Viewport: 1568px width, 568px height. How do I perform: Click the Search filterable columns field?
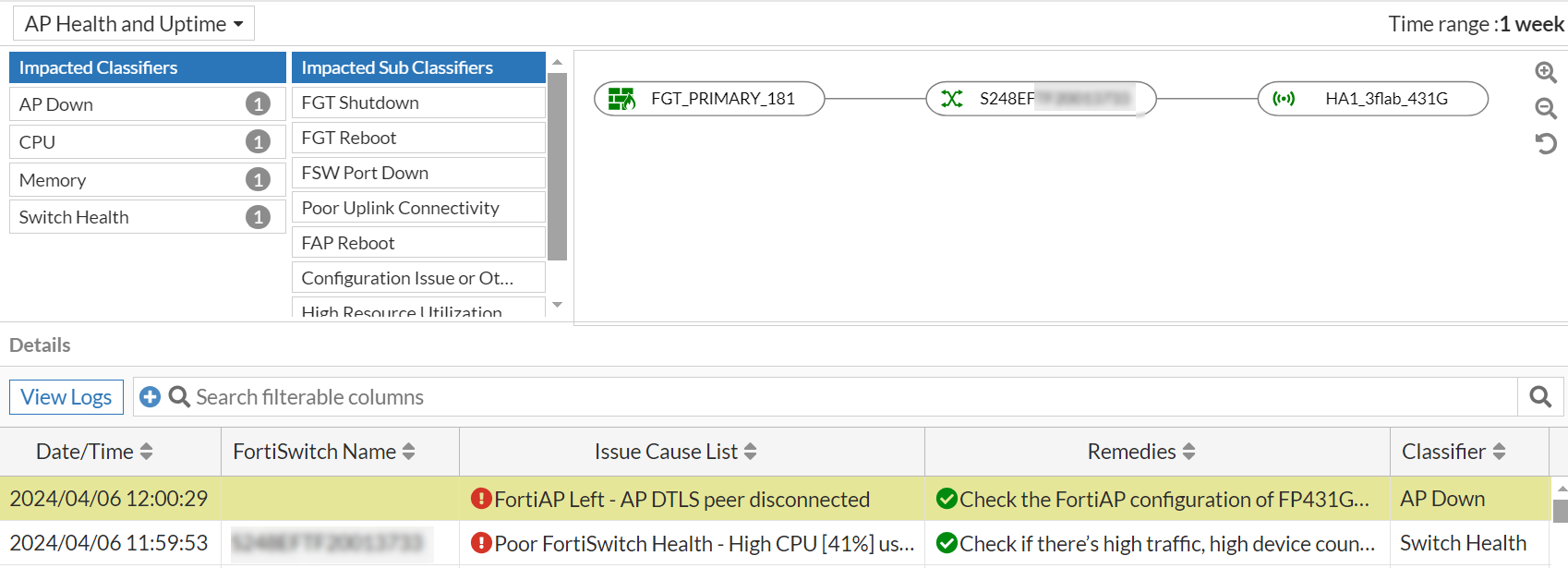831,397
